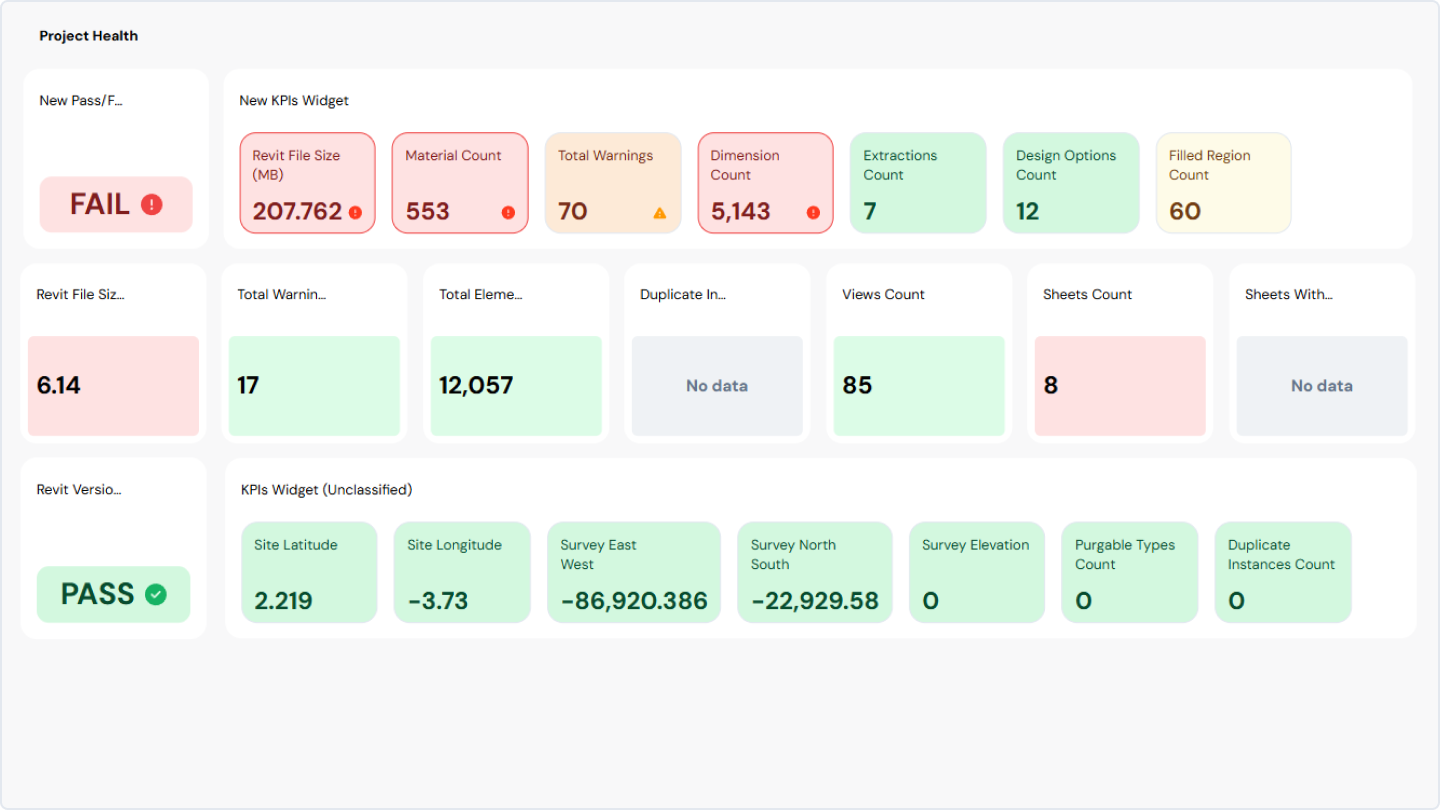Click the green checkmark icon on PASS badge
1440x810 pixels.
[155, 594]
